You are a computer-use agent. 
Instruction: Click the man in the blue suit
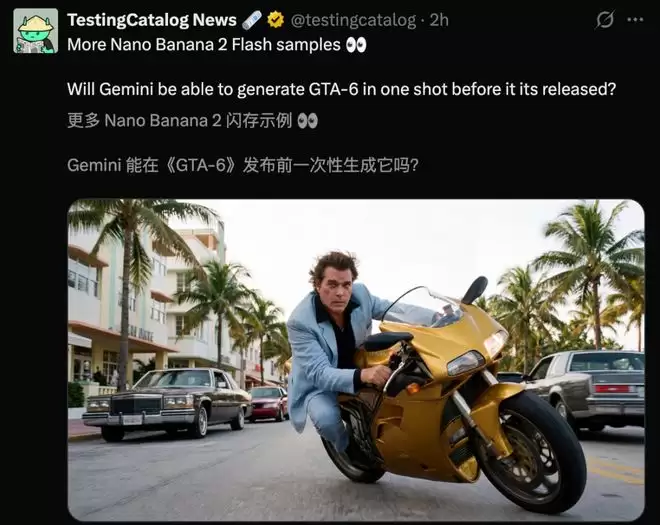[x=326, y=341]
